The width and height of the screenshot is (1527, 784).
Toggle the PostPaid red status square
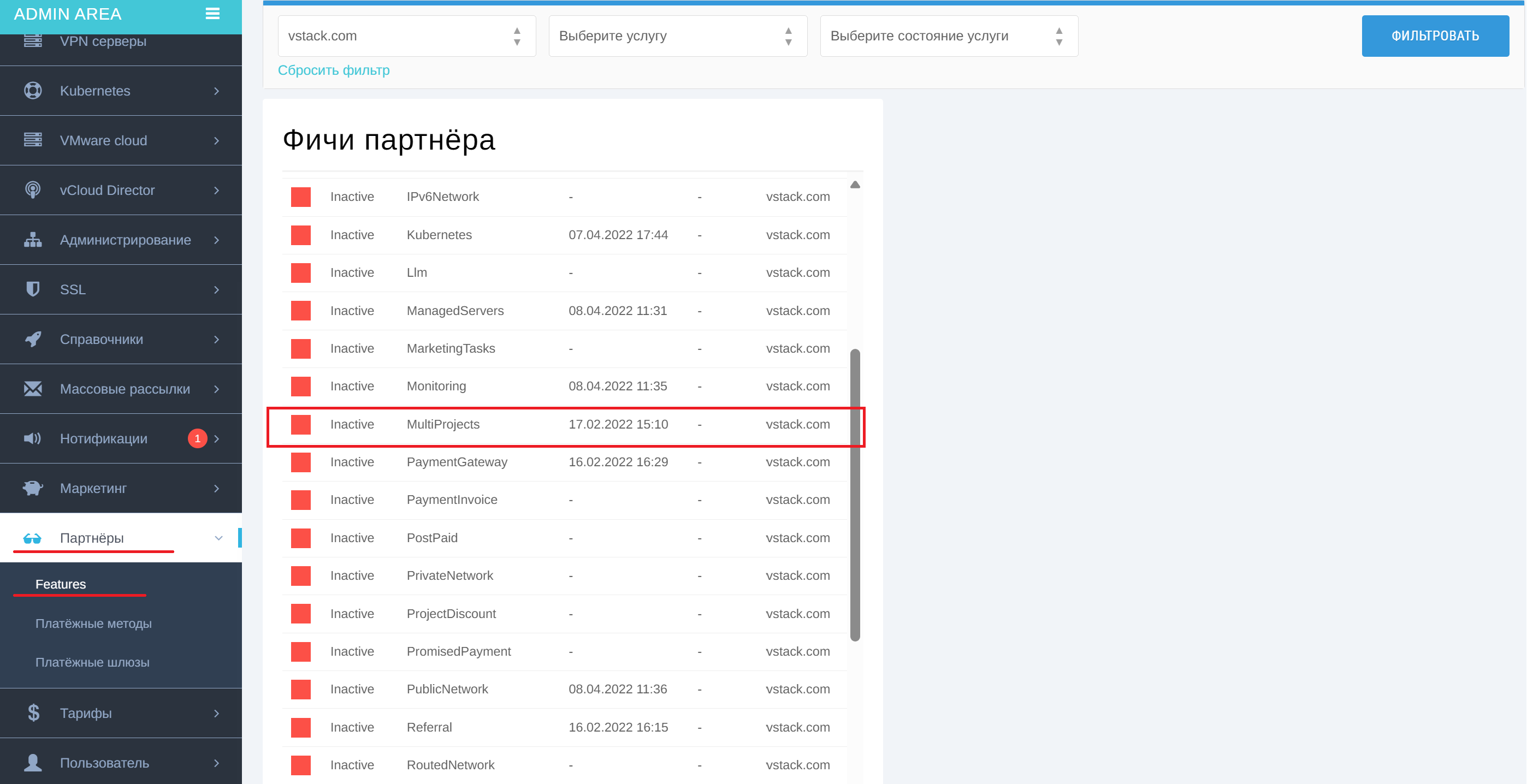[x=300, y=538]
